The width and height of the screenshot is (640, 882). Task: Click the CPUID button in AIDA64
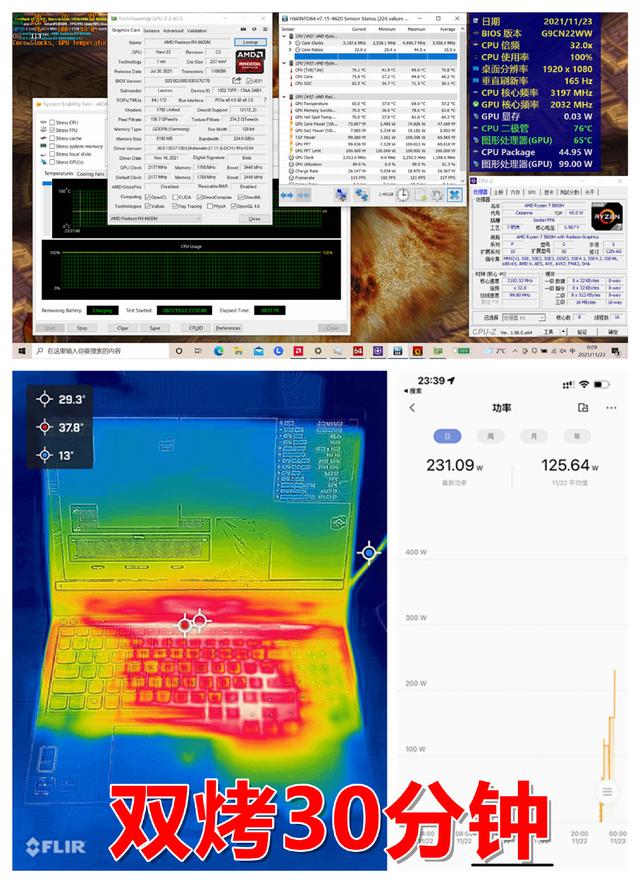tap(196, 327)
